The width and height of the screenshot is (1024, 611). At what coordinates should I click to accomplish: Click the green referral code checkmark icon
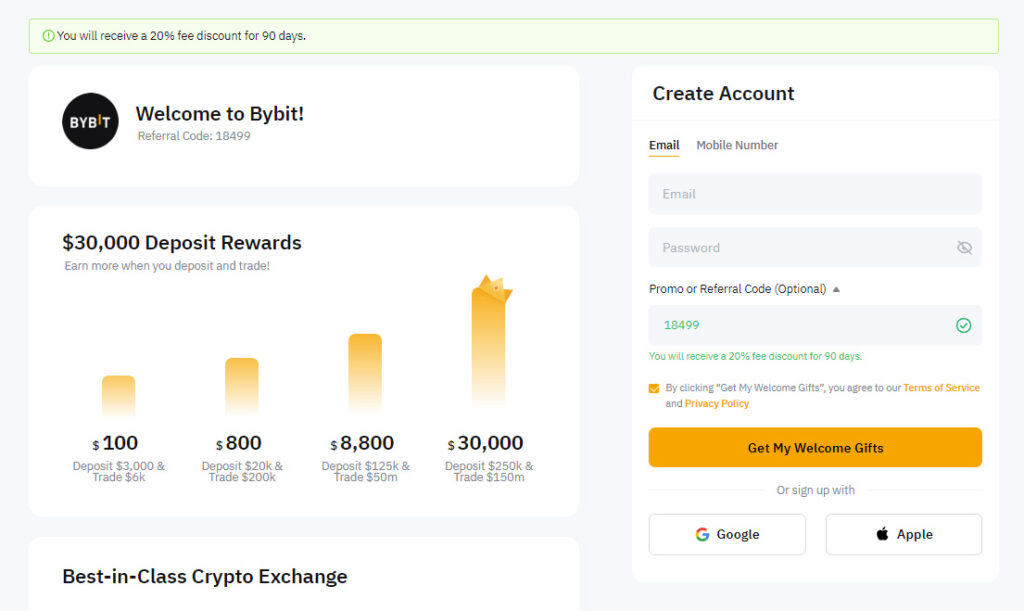point(963,325)
